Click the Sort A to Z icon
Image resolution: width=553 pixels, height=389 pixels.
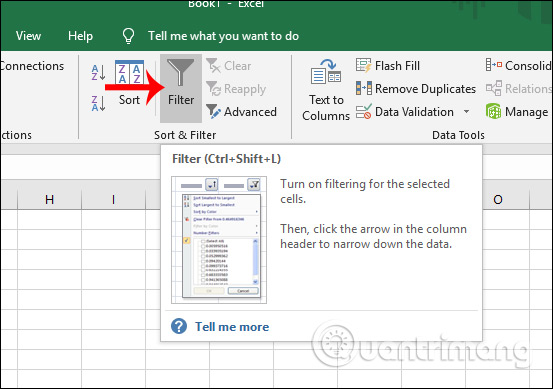click(x=98, y=72)
